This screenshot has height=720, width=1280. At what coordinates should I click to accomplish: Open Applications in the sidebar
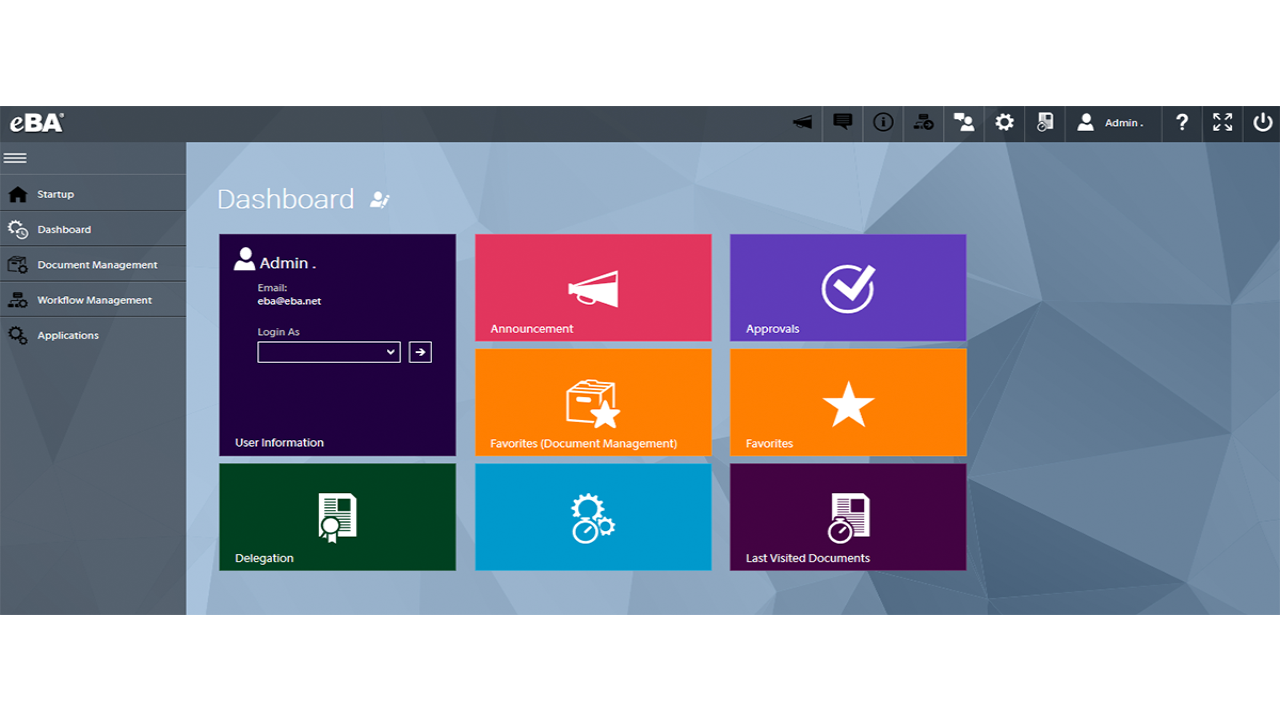[93, 335]
